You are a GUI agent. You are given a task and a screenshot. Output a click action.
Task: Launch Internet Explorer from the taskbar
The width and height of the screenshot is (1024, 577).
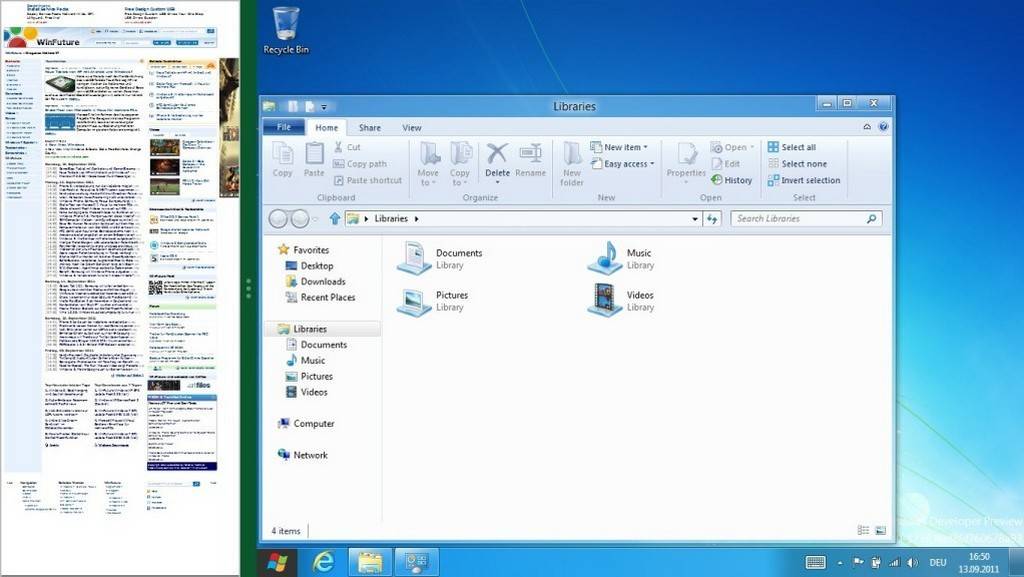324,562
